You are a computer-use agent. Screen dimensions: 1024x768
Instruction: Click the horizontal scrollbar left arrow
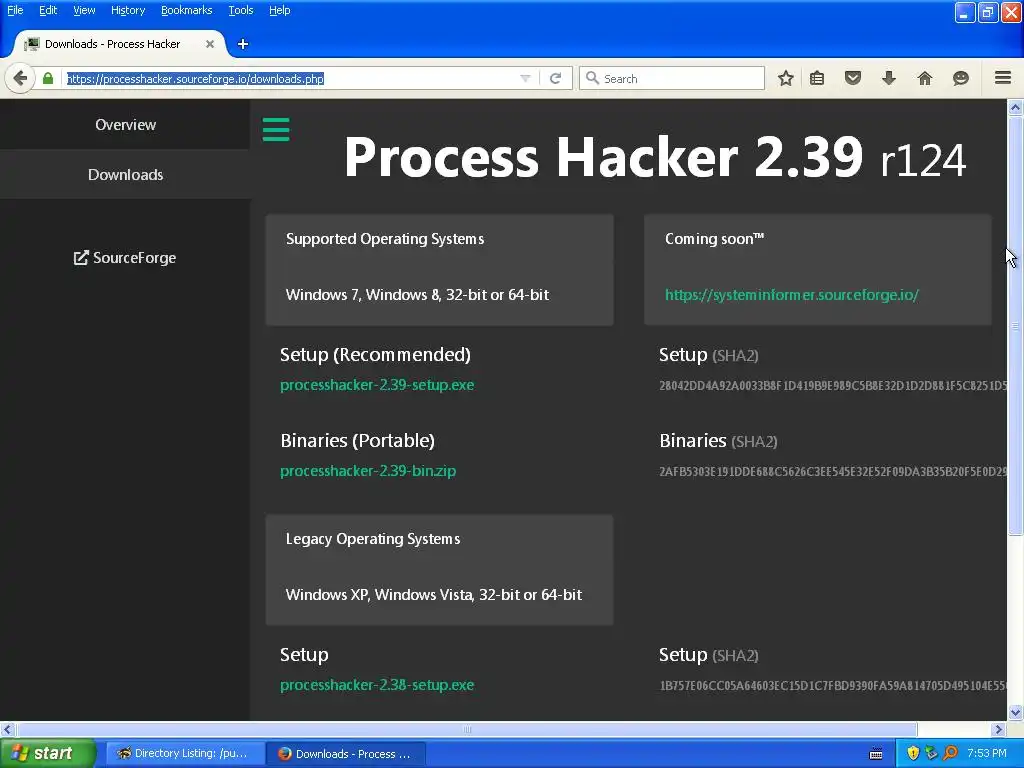click(7, 729)
